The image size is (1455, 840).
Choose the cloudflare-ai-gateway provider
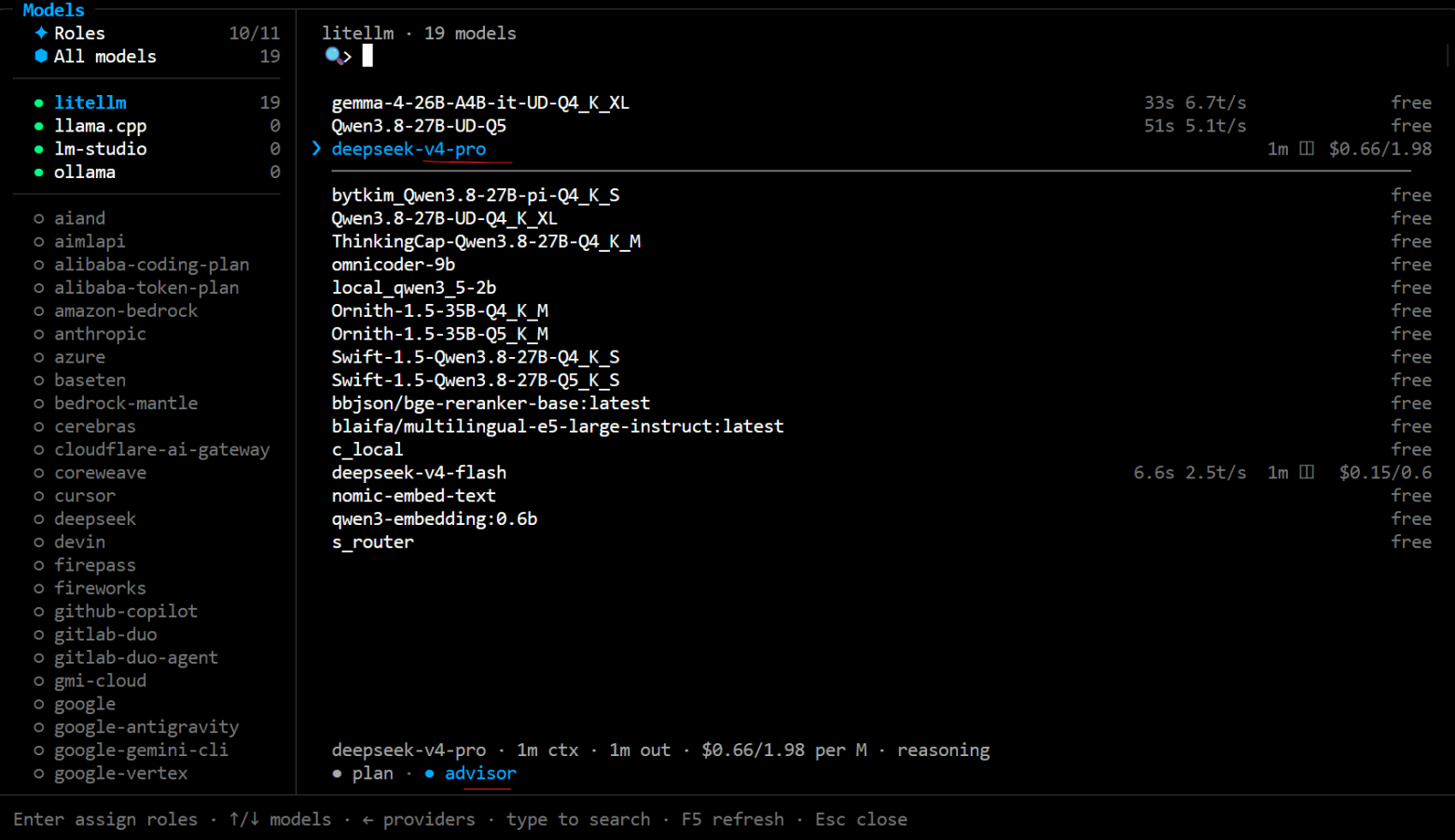[x=161, y=449]
